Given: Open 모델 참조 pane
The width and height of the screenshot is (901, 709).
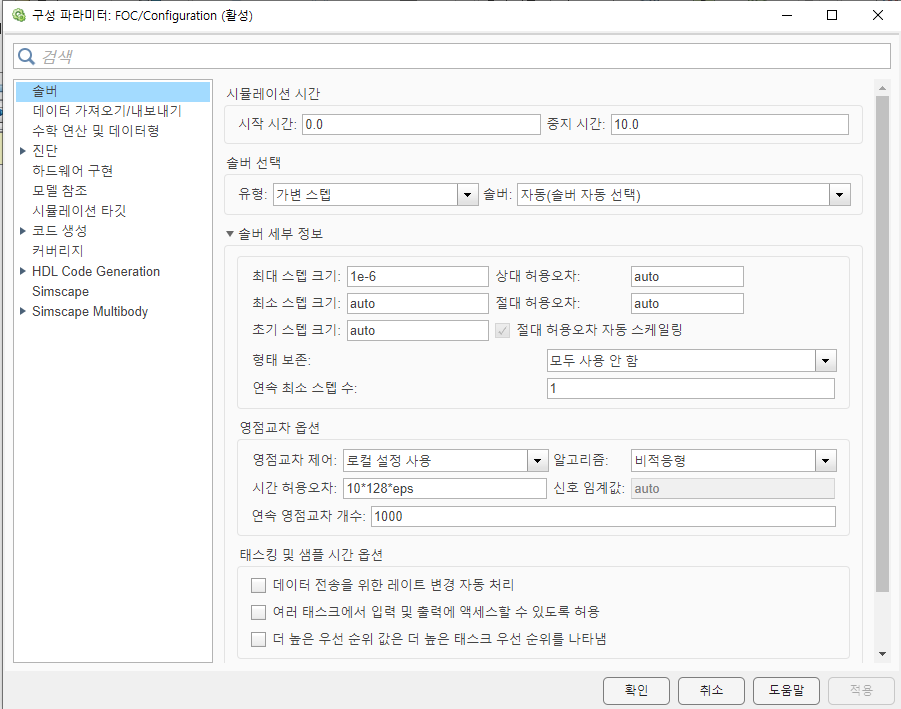Looking at the screenshot, I should (60, 191).
